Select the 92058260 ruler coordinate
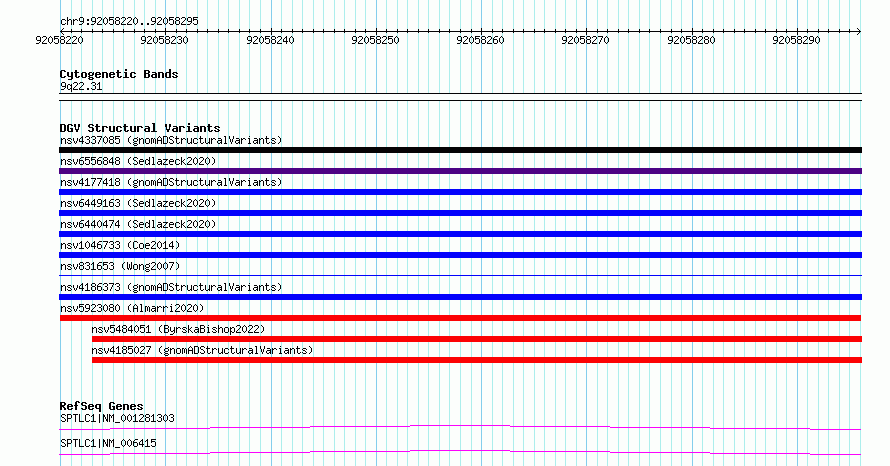The width and height of the screenshot is (890, 466). pos(480,40)
